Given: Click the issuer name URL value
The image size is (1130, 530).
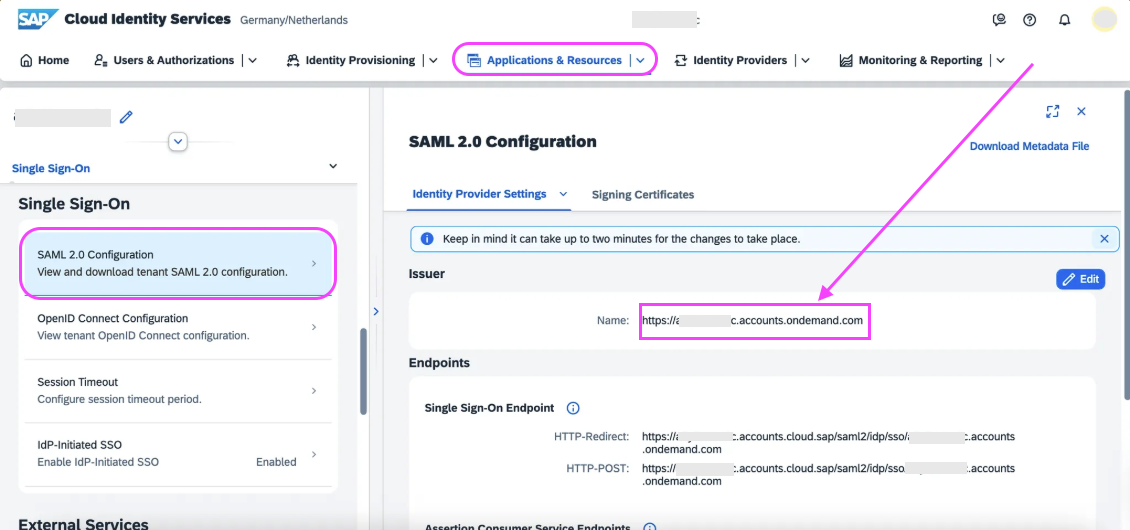Looking at the screenshot, I should [x=752, y=320].
